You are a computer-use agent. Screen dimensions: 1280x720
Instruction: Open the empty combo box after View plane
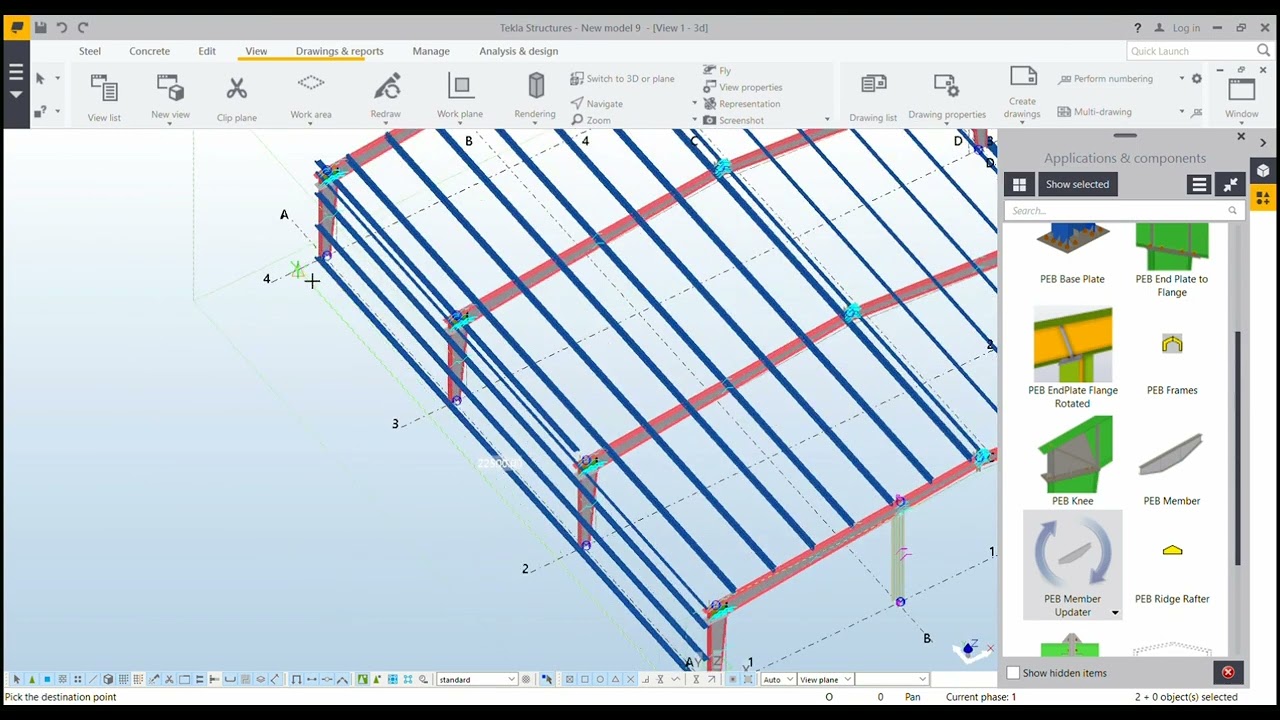pos(892,680)
